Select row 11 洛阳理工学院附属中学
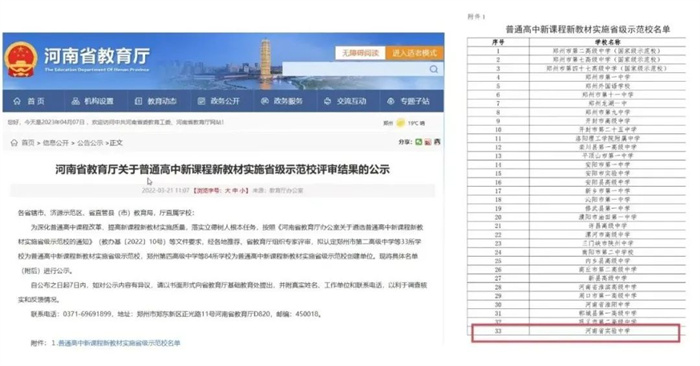The height and width of the screenshot is (366, 700). click(x=576, y=138)
